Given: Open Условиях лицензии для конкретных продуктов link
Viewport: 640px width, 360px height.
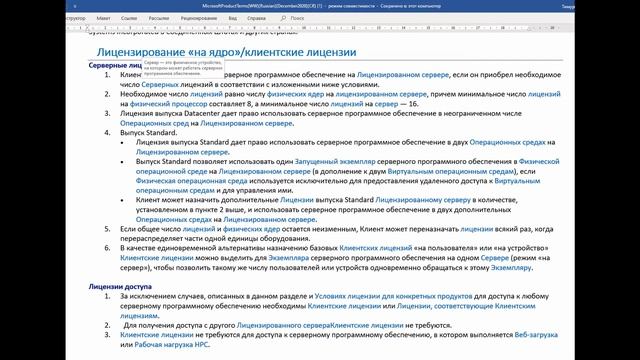Looking at the screenshot, I should coord(393,296).
